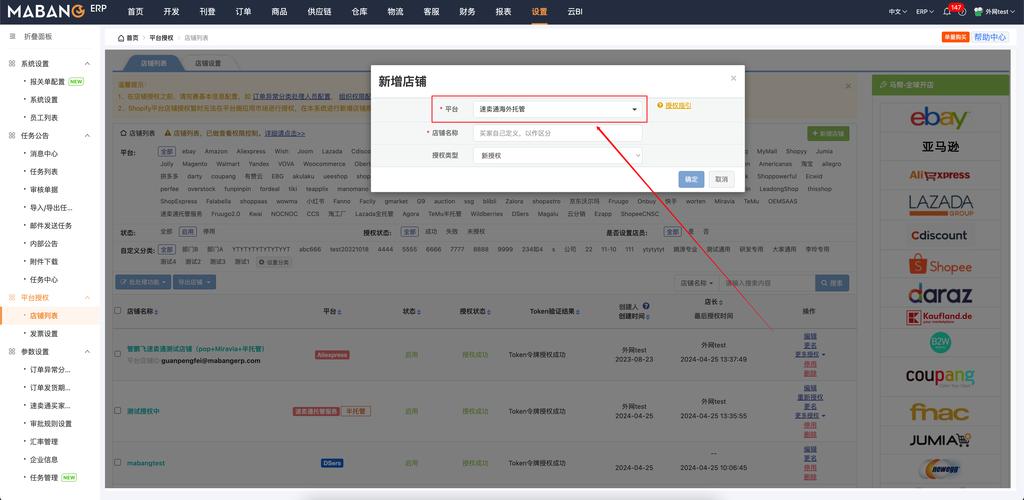Focus the 店铺名称 input in dialog
Image resolution: width=1024 pixels, height=500 pixels.
point(558,133)
